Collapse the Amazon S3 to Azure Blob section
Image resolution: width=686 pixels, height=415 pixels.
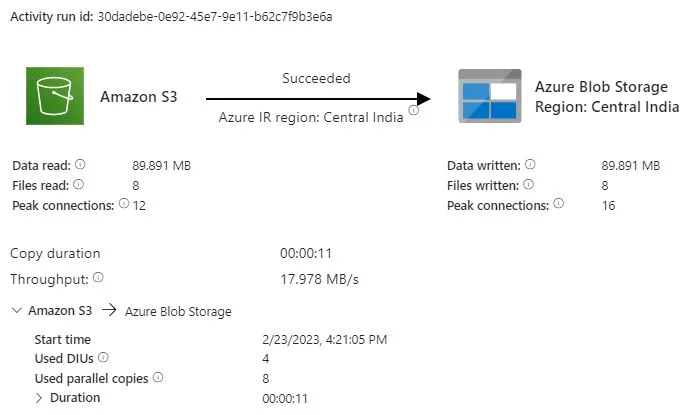pyautogui.click(x=17, y=310)
